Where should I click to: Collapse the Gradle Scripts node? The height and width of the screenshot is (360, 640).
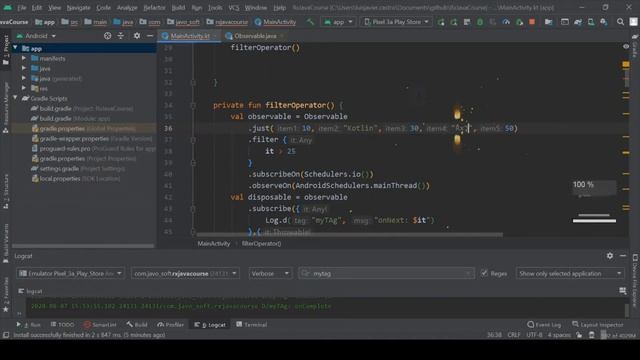coord(15,98)
